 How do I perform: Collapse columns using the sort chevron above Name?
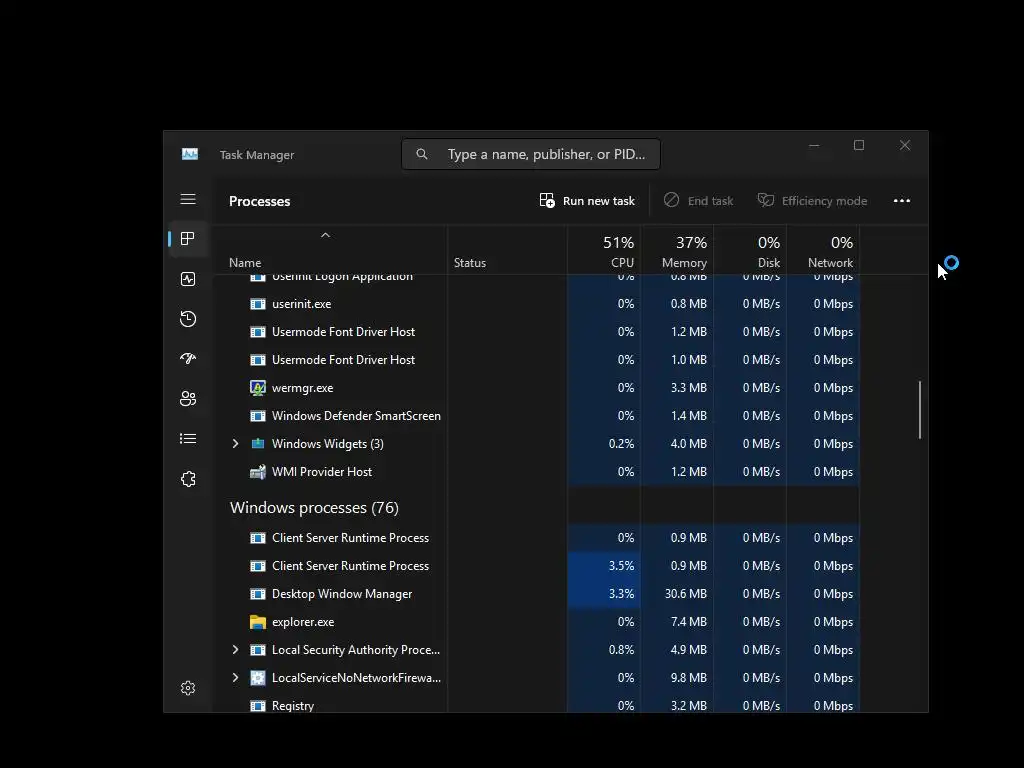coord(325,235)
